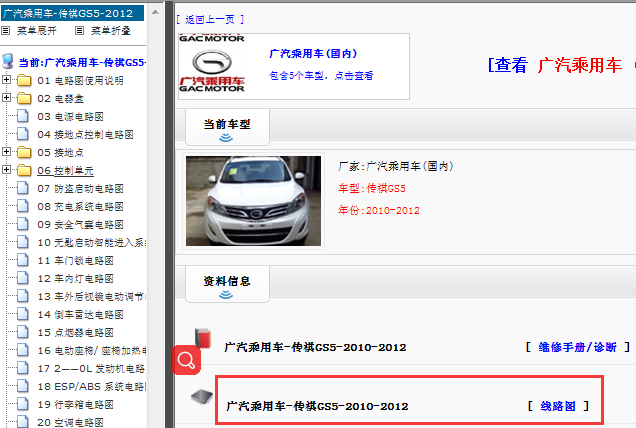Image resolution: width=636 pixels, height=428 pixels.
Task: Select the 资料信息 tab
Action: pyautogui.click(x=227, y=284)
